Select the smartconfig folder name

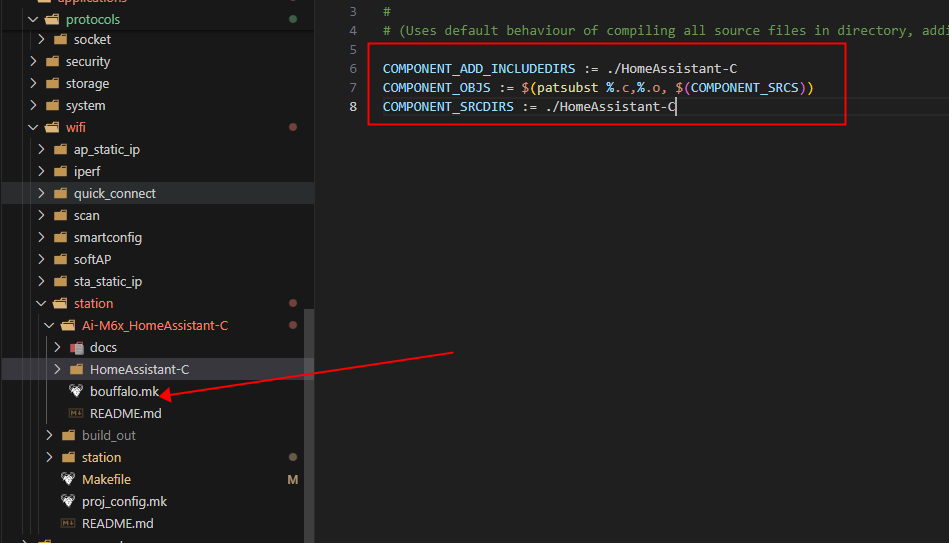[108, 237]
